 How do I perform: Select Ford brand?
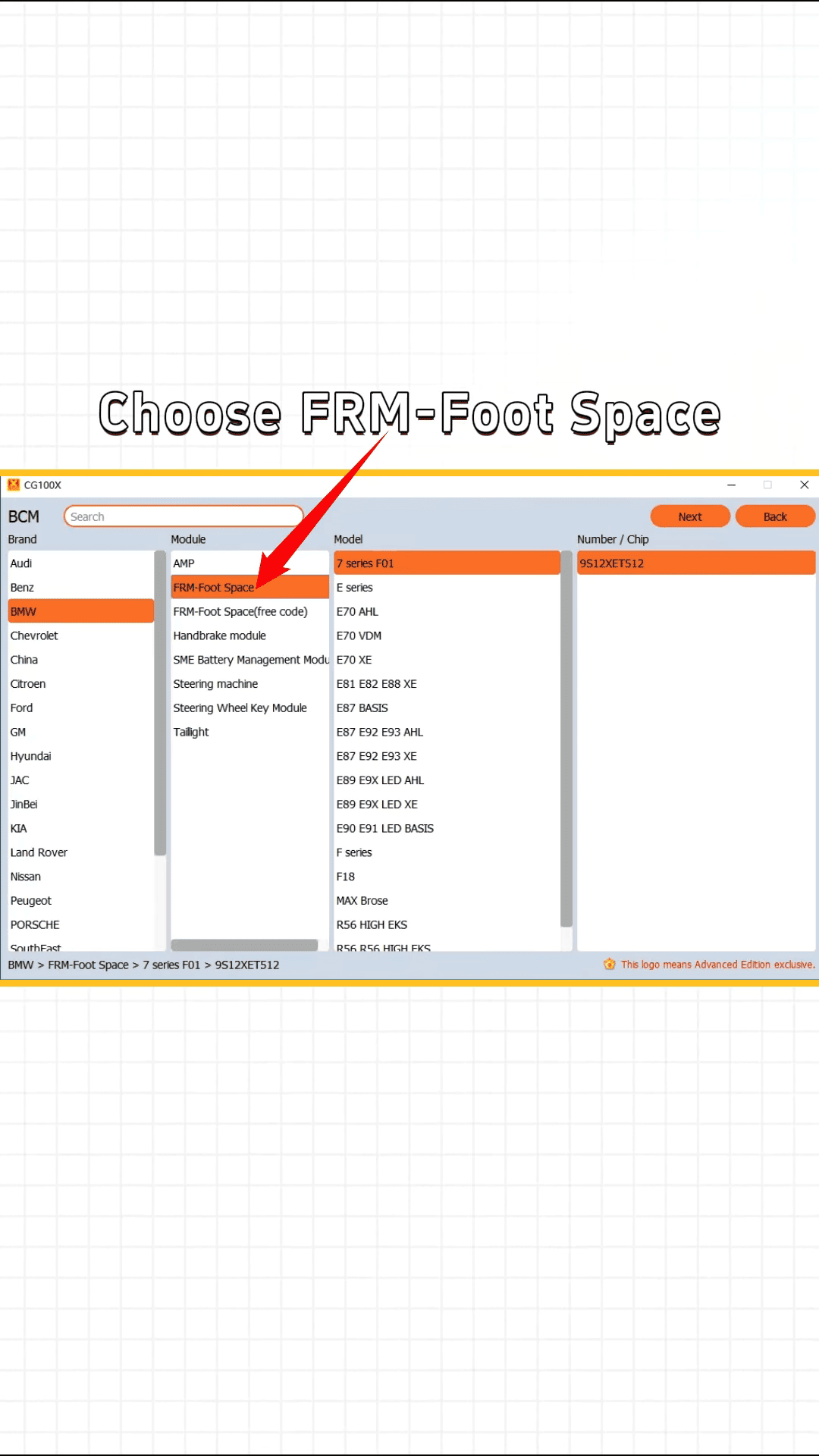click(80, 708)
